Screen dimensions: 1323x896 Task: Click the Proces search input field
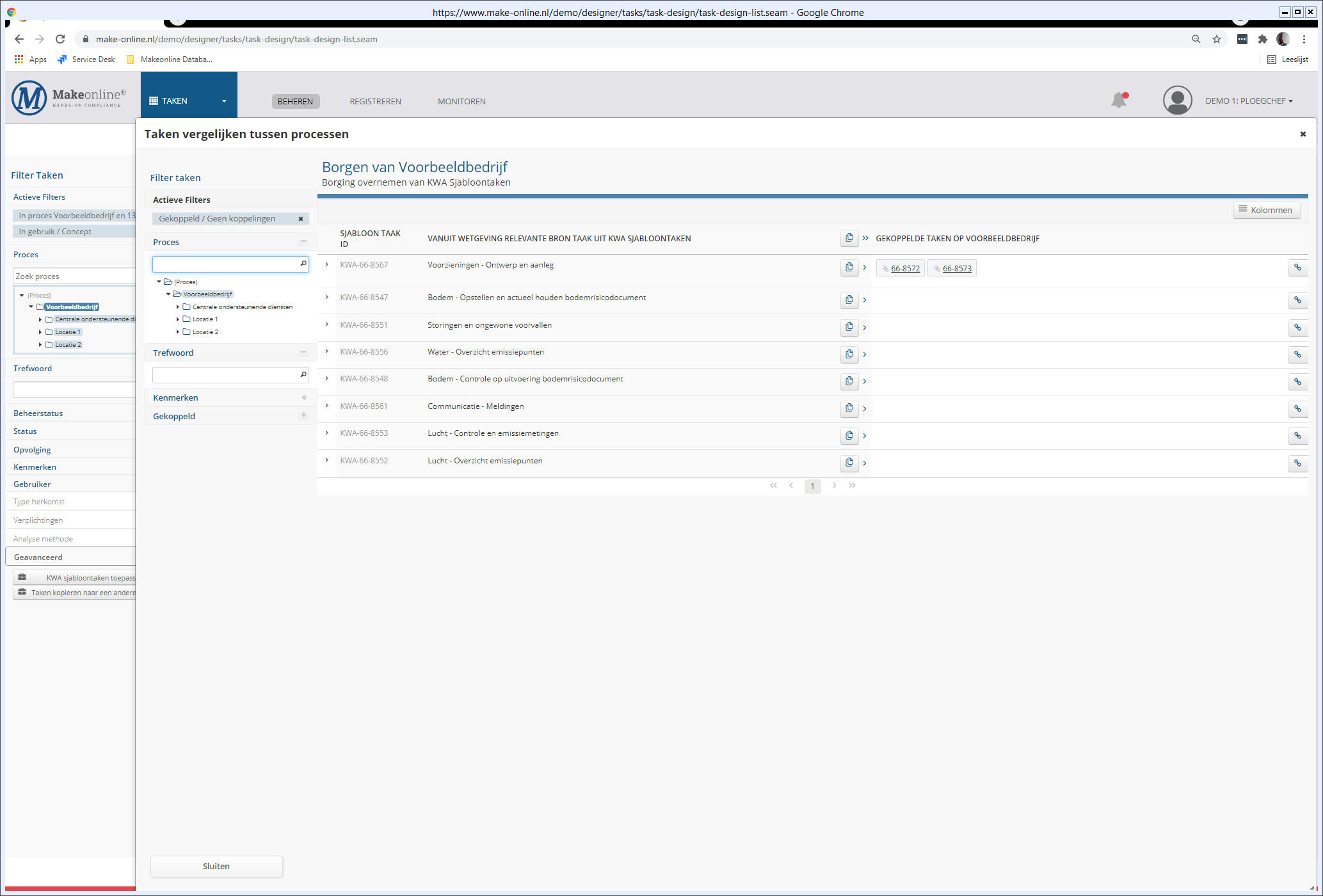(225, 264)
